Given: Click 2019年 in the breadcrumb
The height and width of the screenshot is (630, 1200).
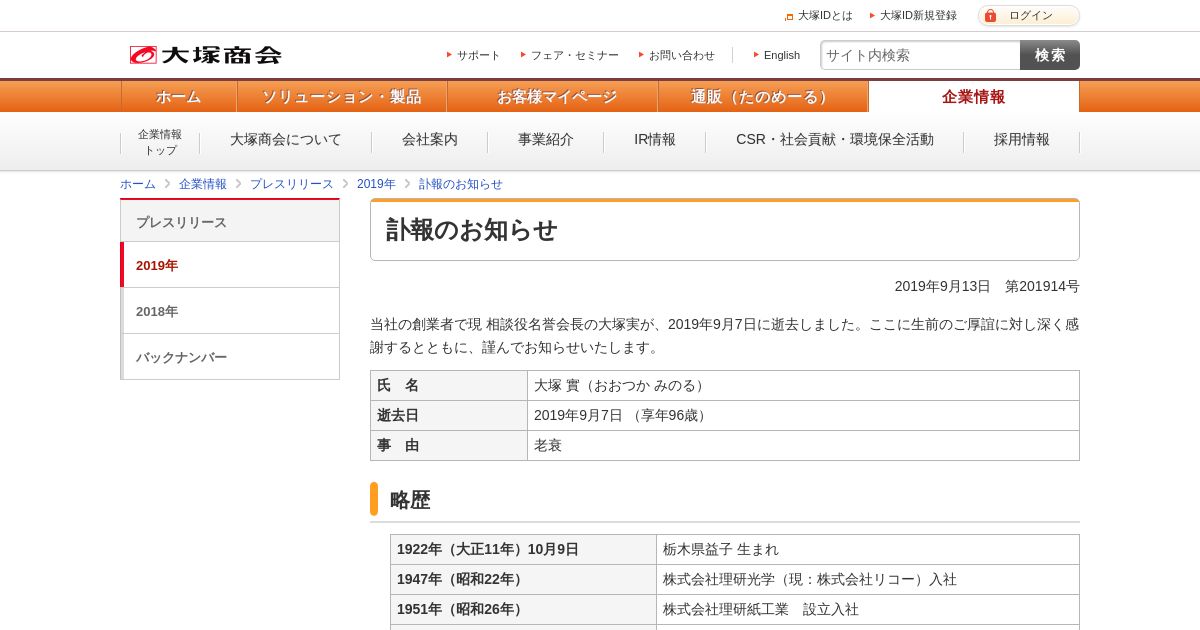Looking at the screenshot, I should [376, 184].
